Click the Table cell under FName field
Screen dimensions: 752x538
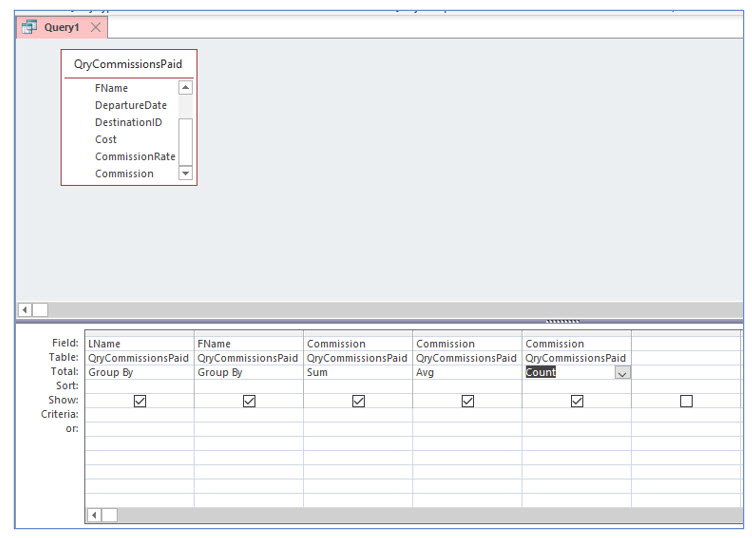249,358
